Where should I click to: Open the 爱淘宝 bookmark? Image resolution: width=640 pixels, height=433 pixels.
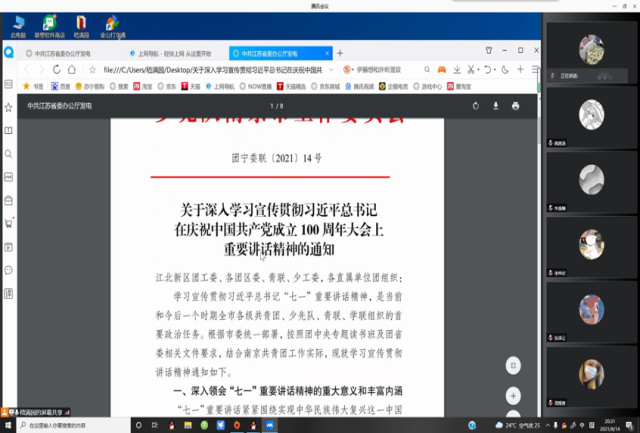coord(459,86)
